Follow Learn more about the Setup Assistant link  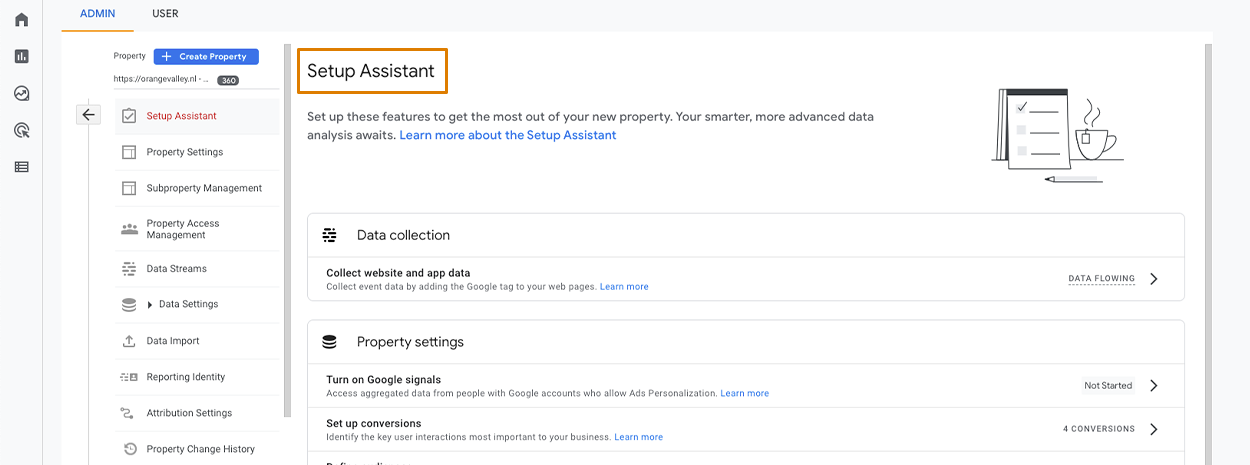(508, 135)
